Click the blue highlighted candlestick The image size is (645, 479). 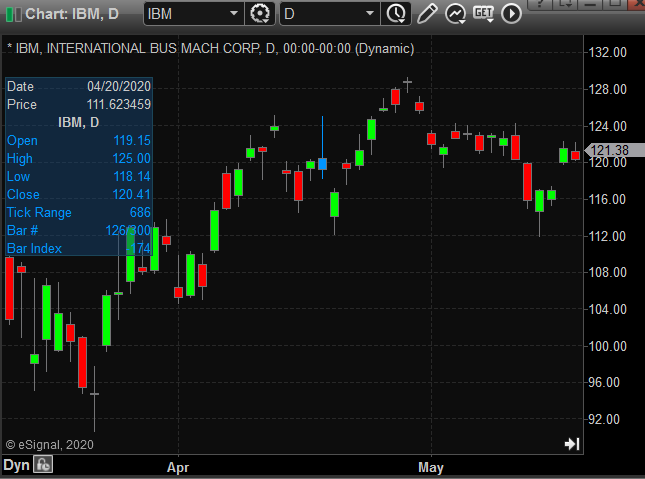coord(322,164)
